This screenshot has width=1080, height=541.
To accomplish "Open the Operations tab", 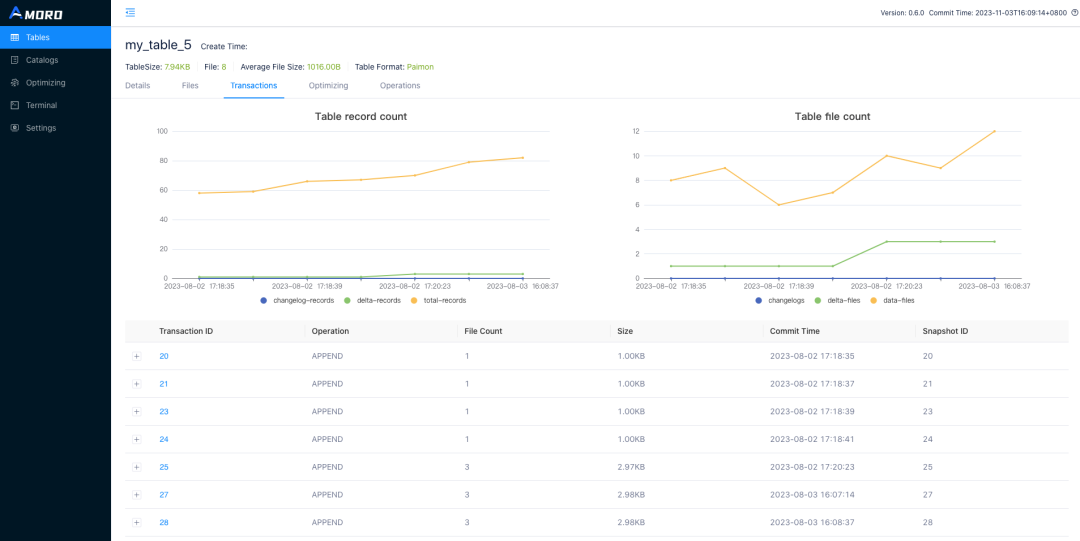I will 400,86.
